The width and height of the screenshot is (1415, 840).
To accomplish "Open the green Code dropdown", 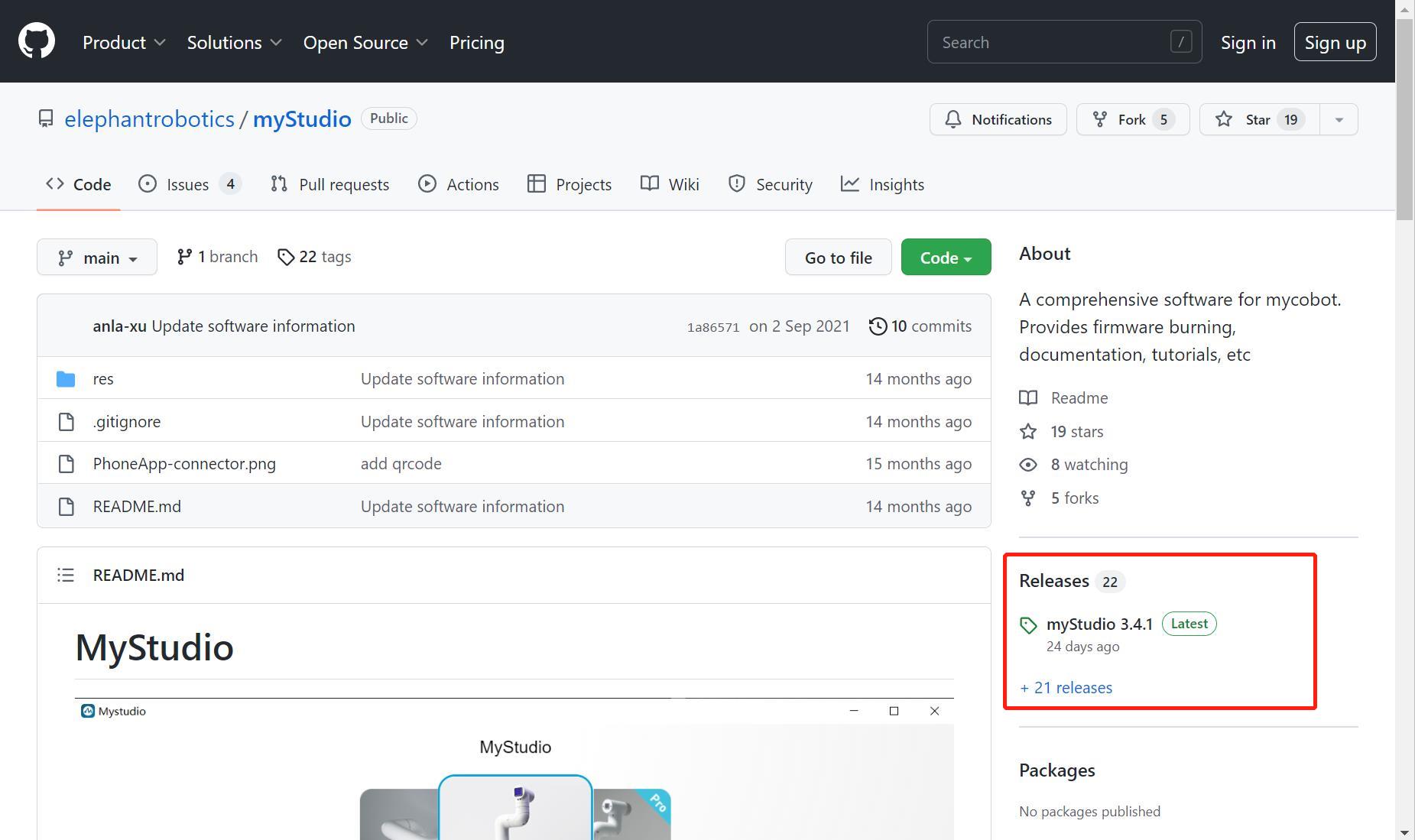I will 946,258.
